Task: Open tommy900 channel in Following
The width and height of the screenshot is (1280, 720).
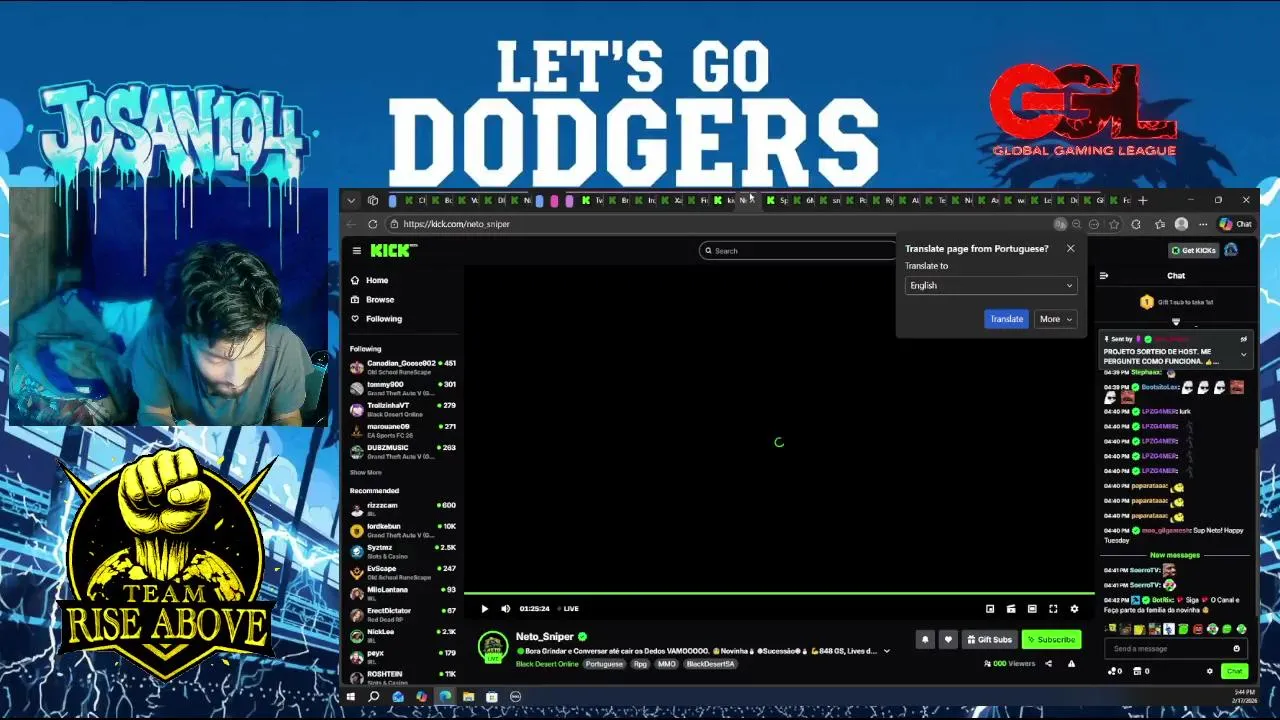Action: click(403, 388)
